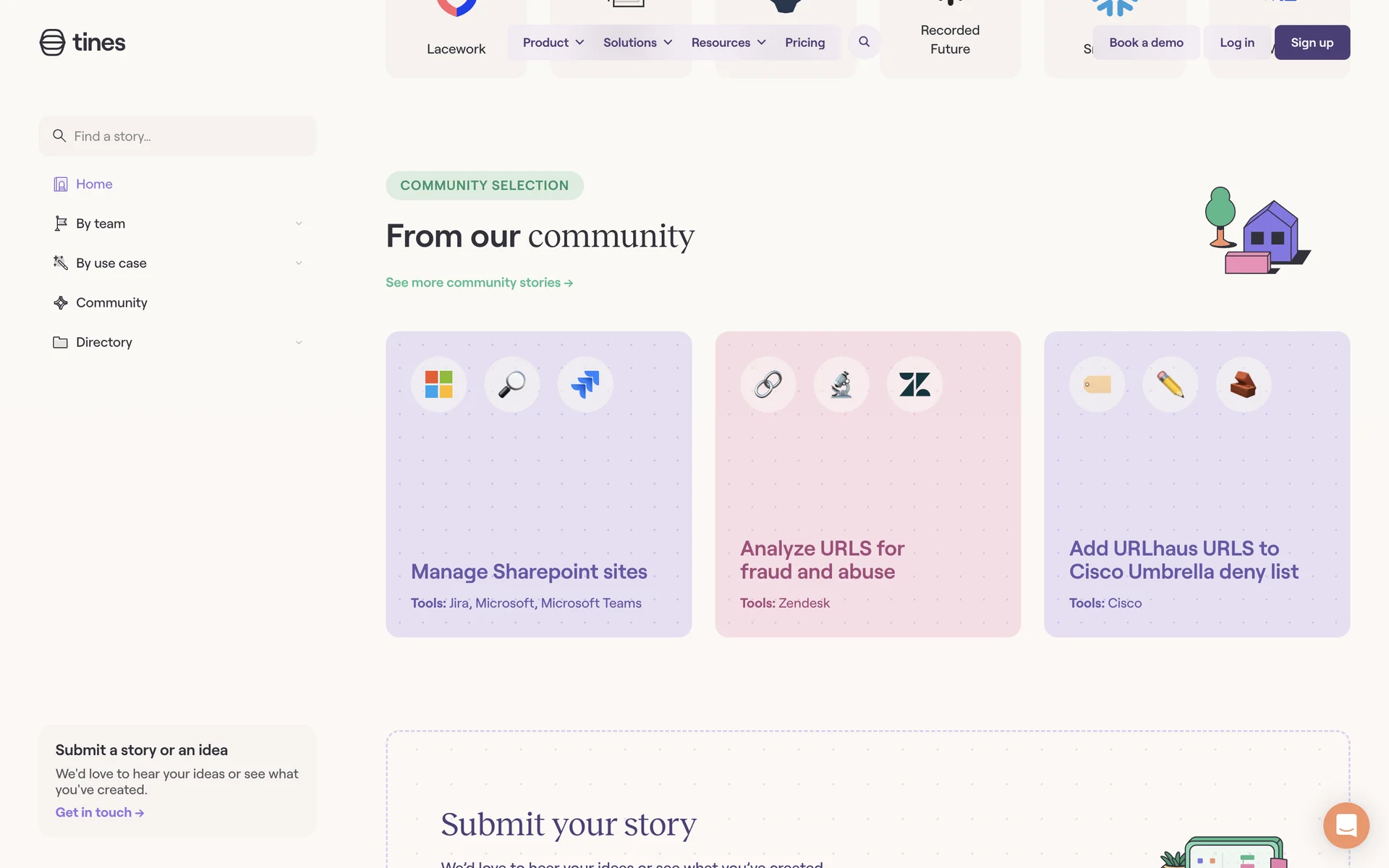Click the search magnifier icon in navbar
Viewport: 1389px width, 868px height.
coord(864,42)
